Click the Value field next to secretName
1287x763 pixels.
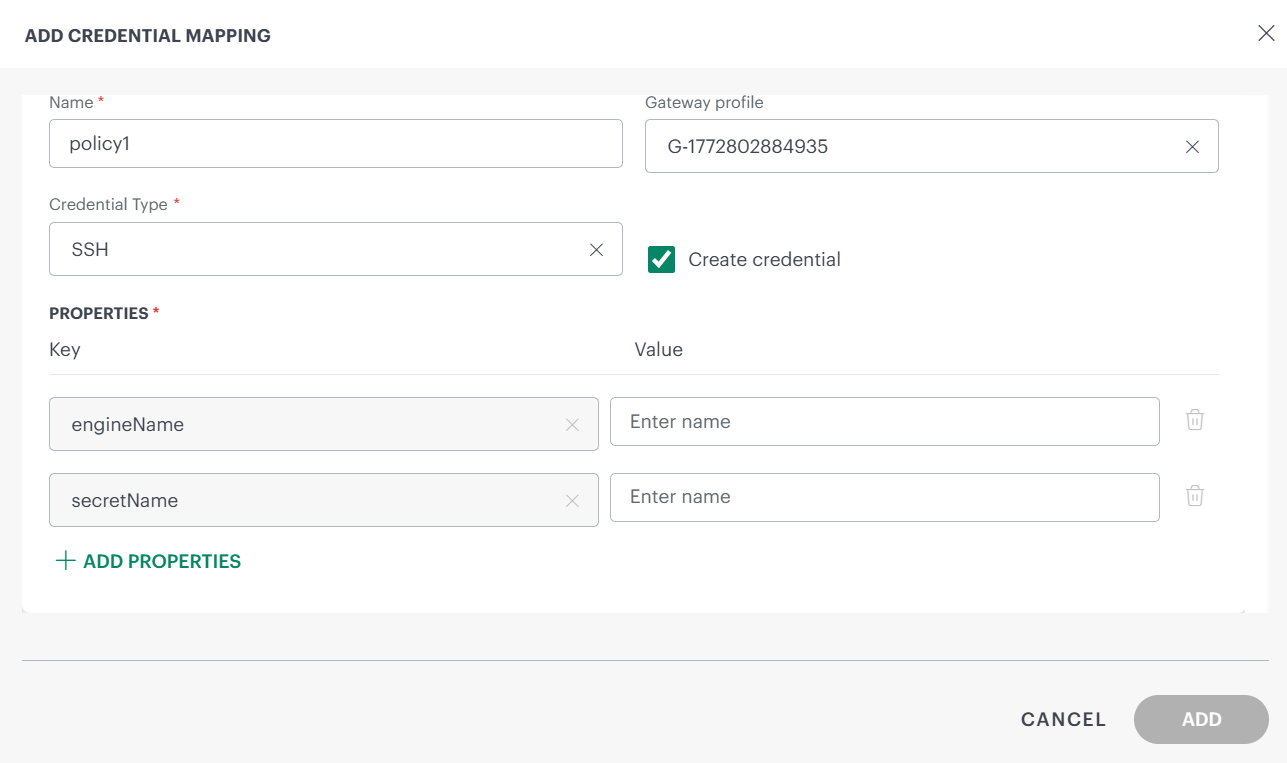click(884, 497)
